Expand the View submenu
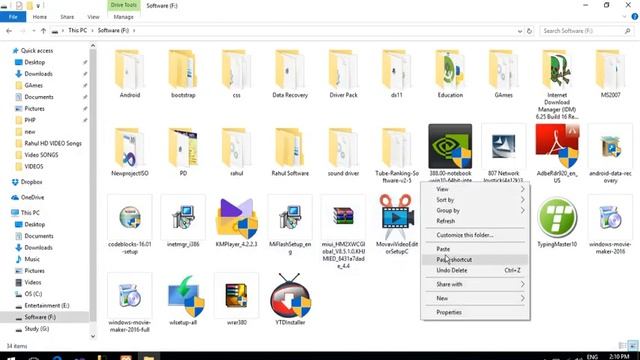Viewport: 640px width, 360px height. click(475, 189)
